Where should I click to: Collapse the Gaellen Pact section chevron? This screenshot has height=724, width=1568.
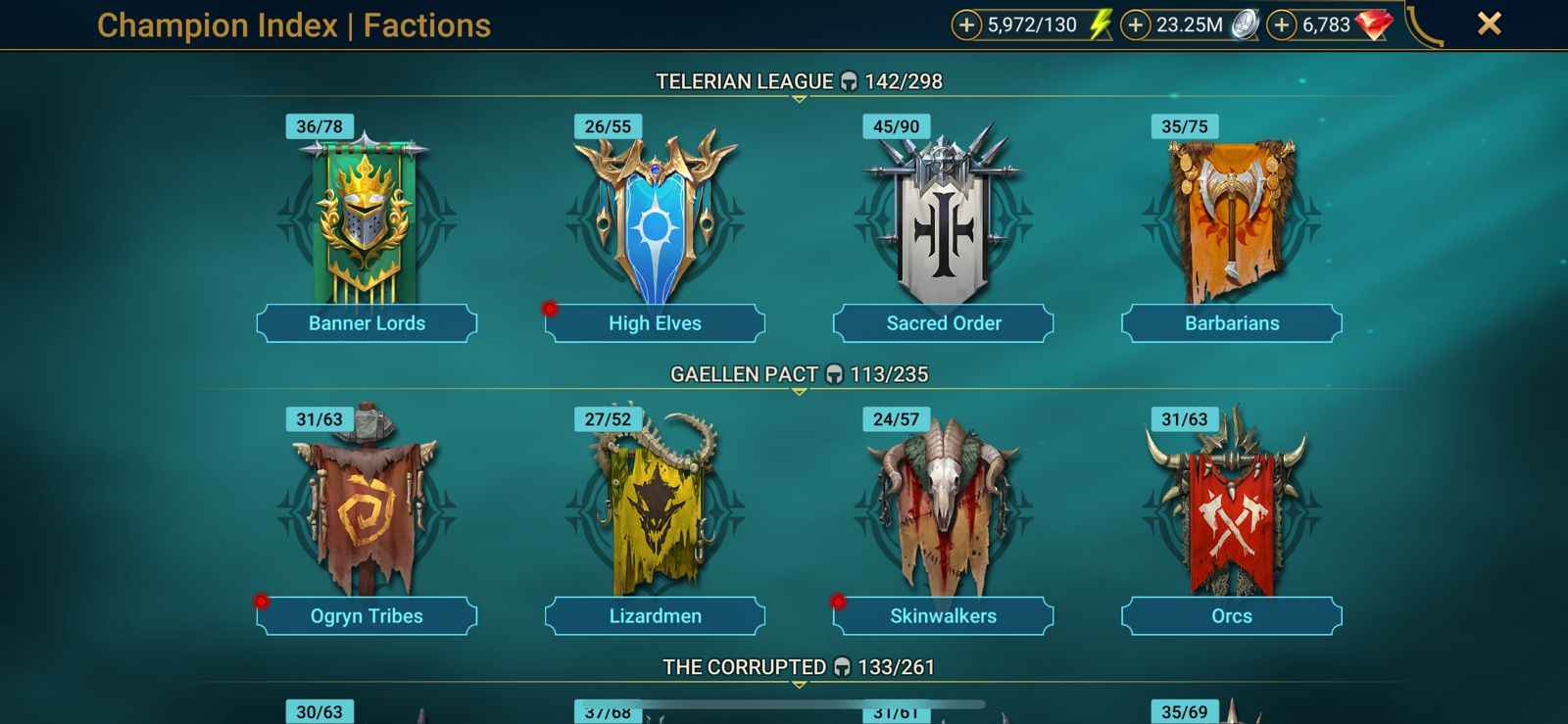click(799, 392)
